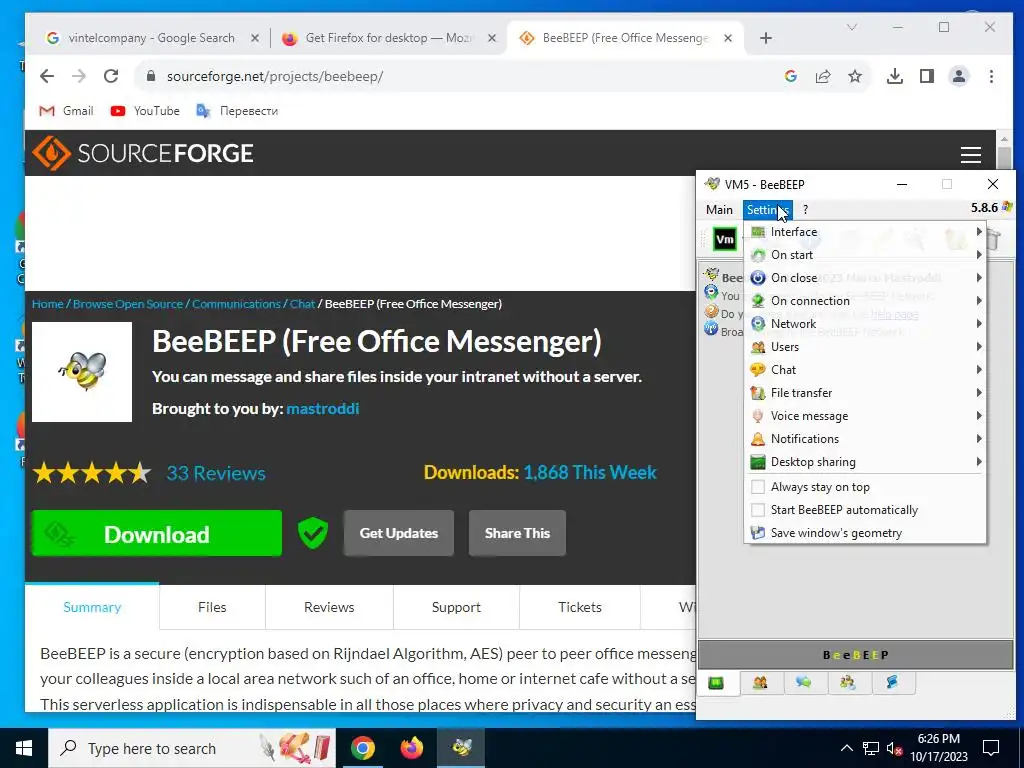Click the Share This button
The width and height of the screenshot is (1024, 768).
(517, 534)
